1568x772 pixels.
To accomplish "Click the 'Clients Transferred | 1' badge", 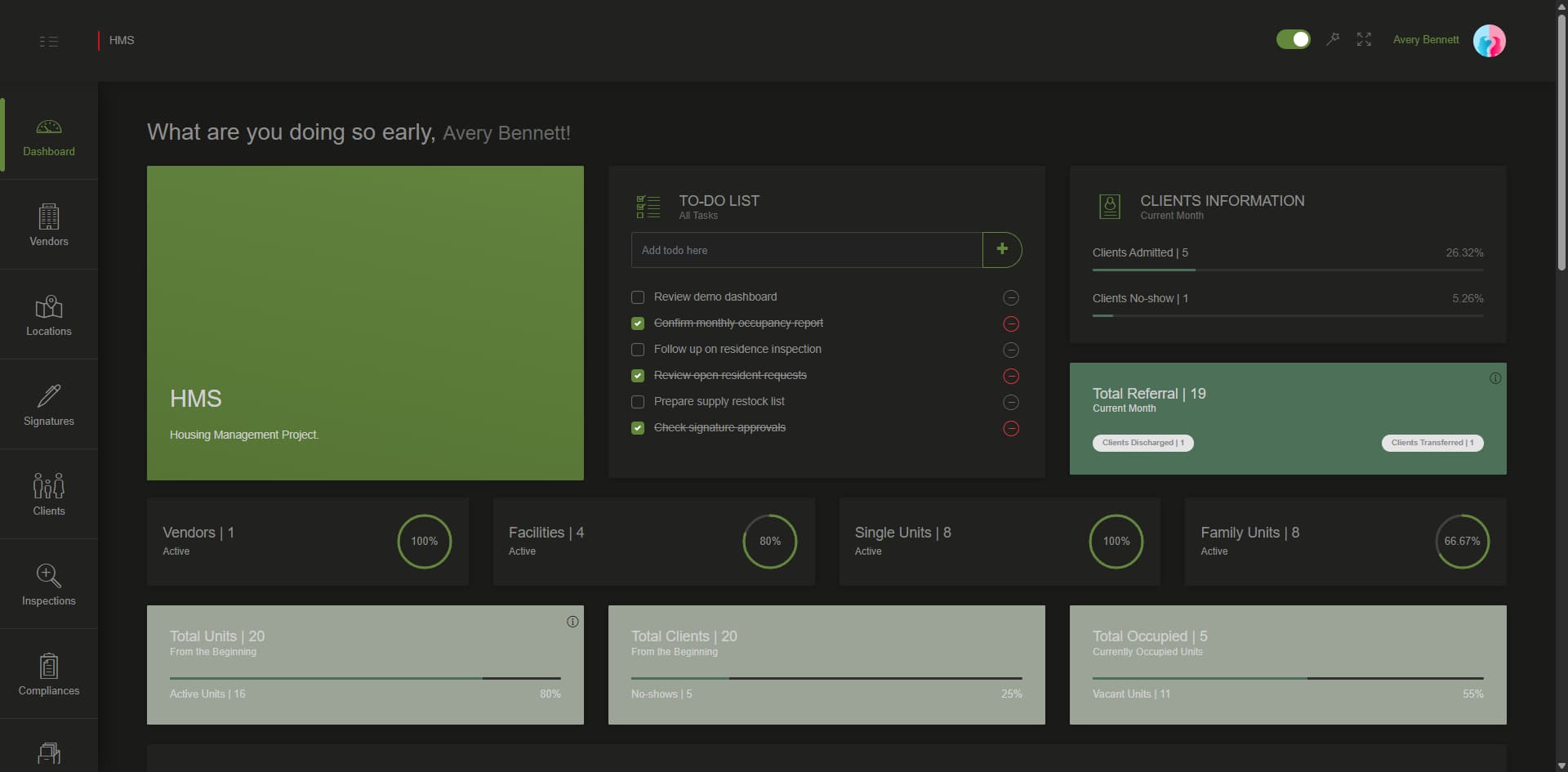I will (1432, 443).
